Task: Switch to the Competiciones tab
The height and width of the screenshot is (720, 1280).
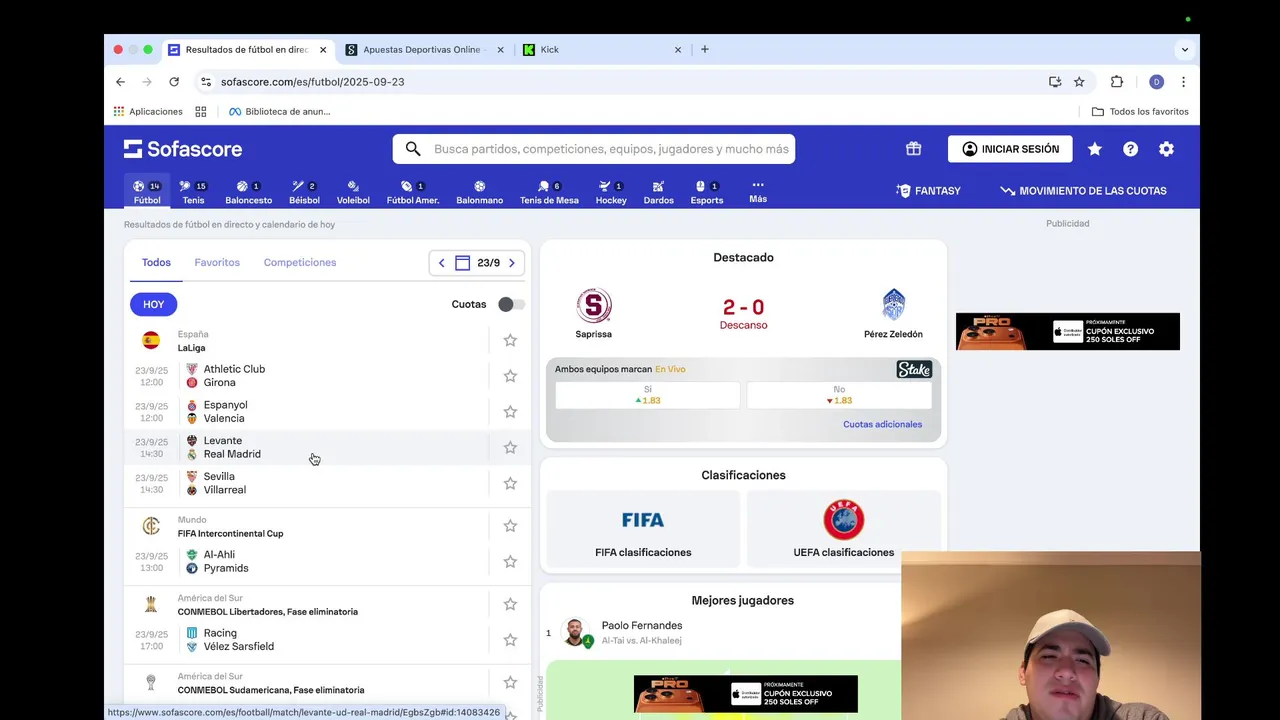Action: coord(300,263)
